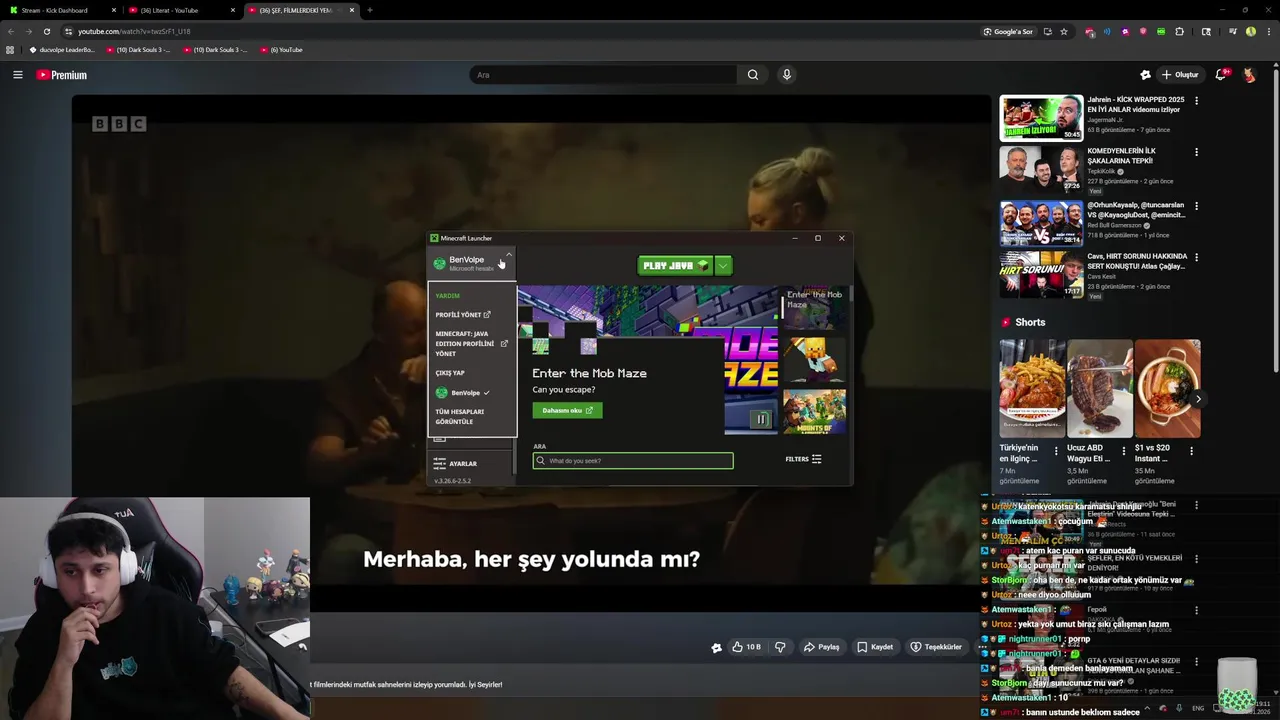Choose PROFİLİ YÖNET menu entry

click(x=463, y=315)
